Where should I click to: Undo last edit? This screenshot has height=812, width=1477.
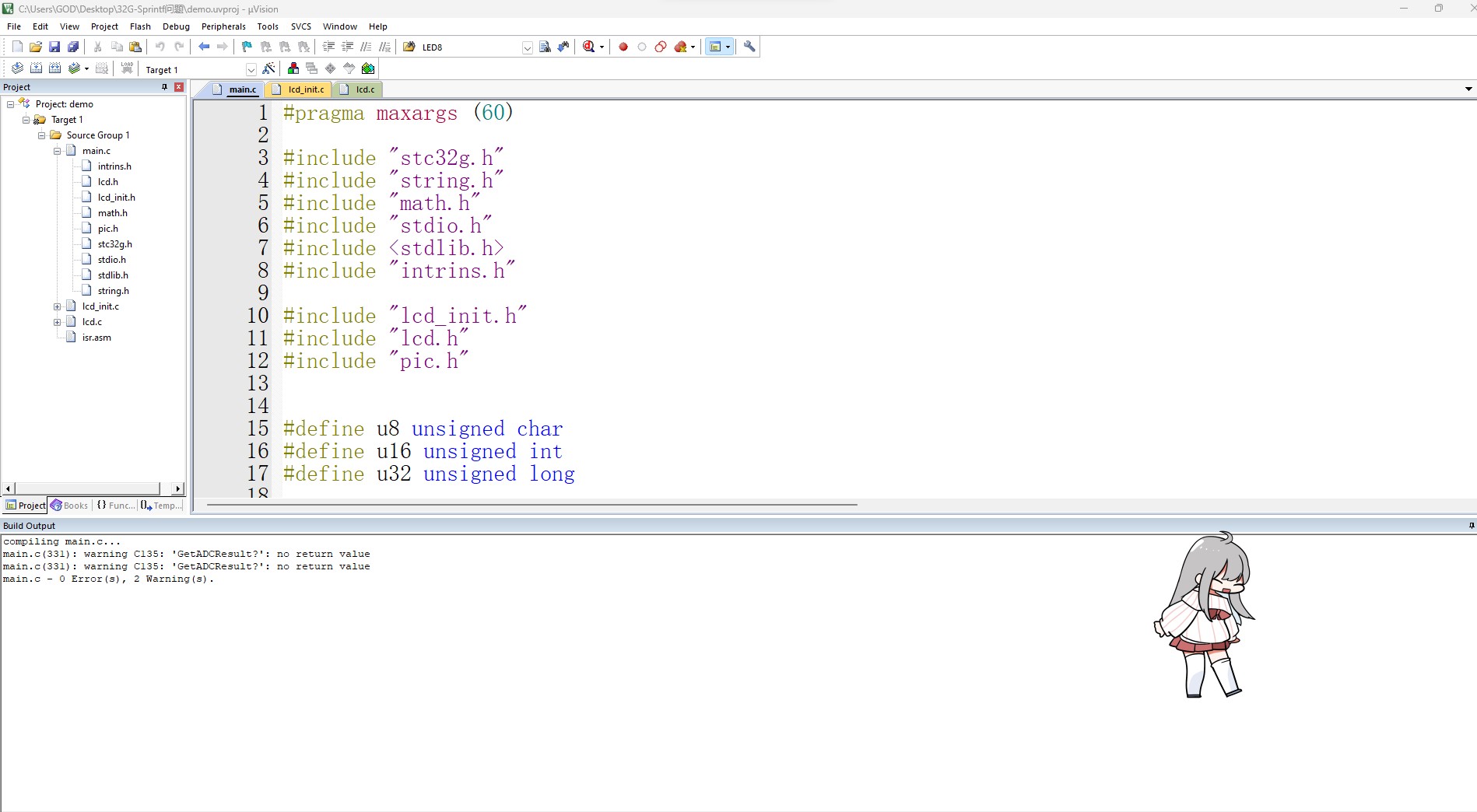coord(160,47)
